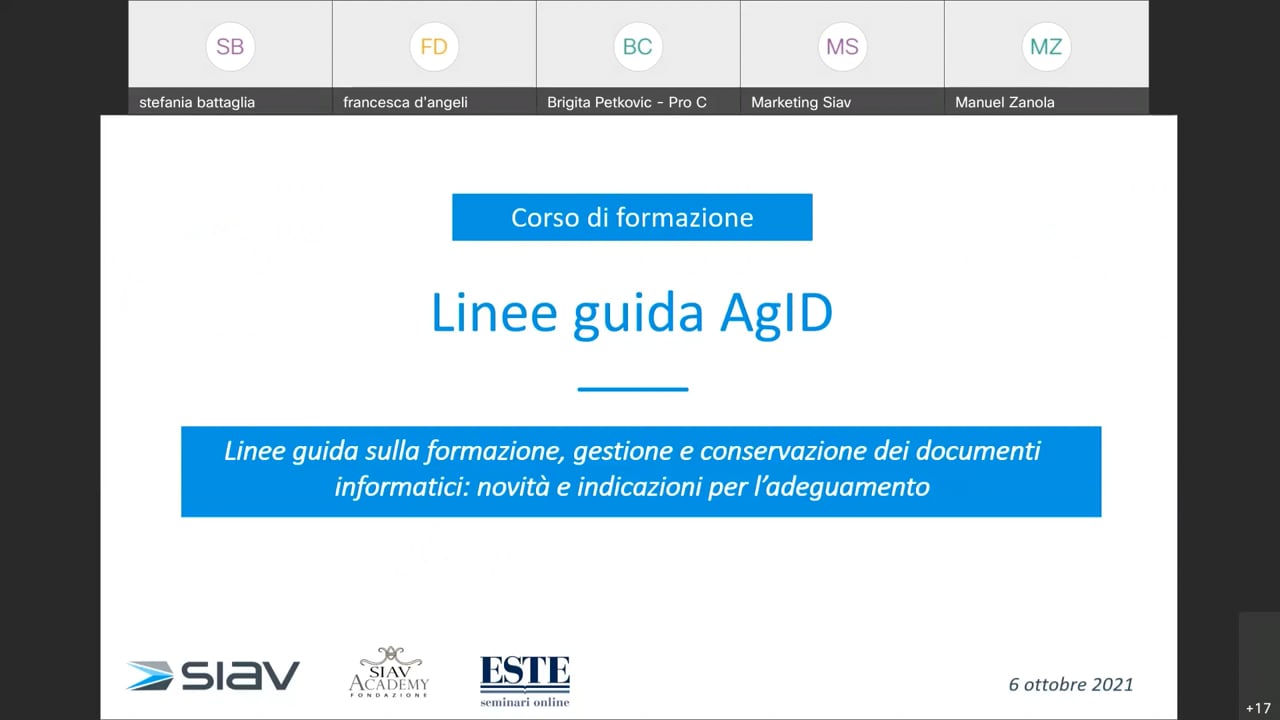
Task: Click the ESTE seminari online logo
Action: [x=525, y=681]
